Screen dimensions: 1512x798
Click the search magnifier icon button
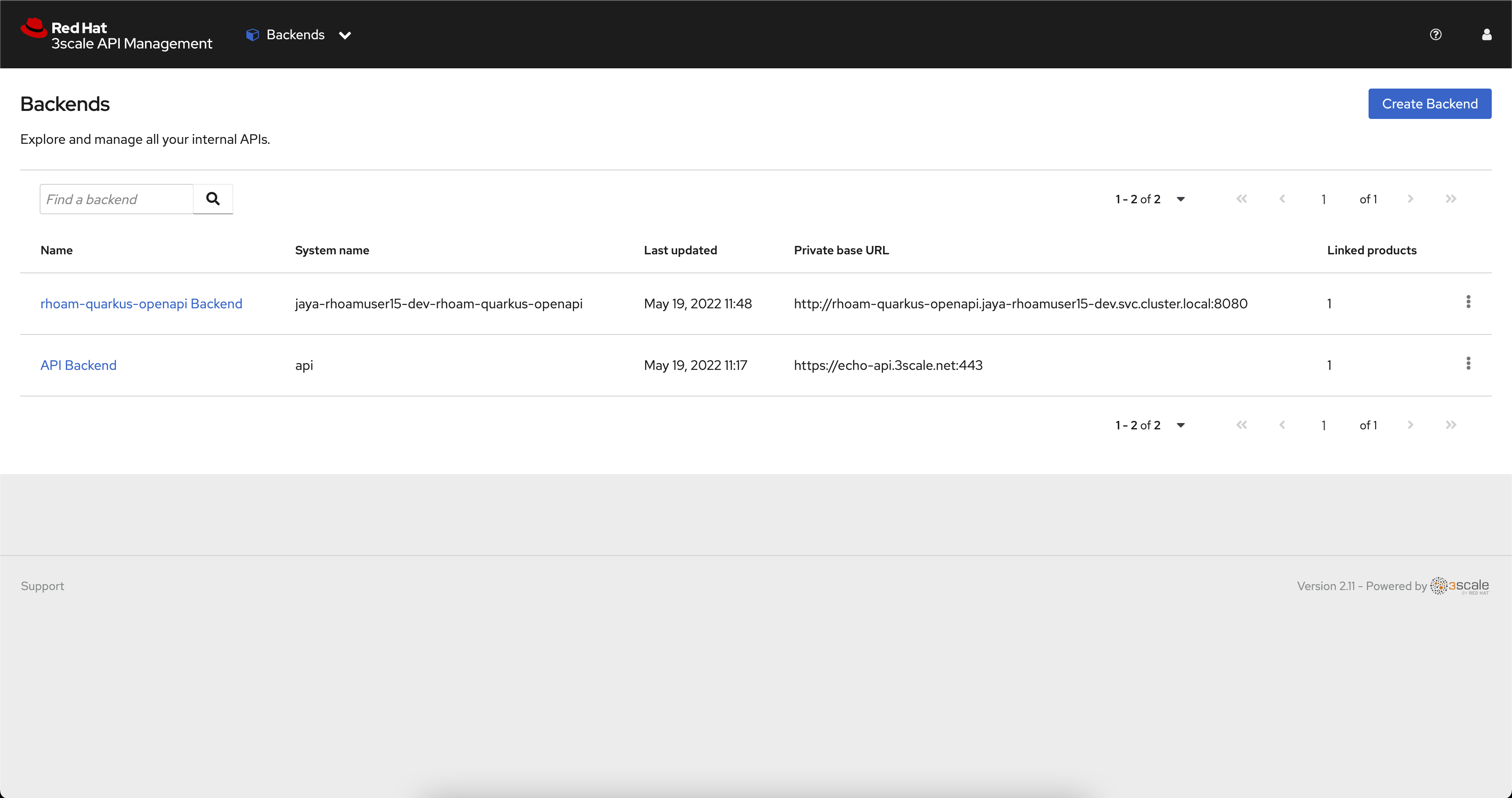click(x=213, y=199)
